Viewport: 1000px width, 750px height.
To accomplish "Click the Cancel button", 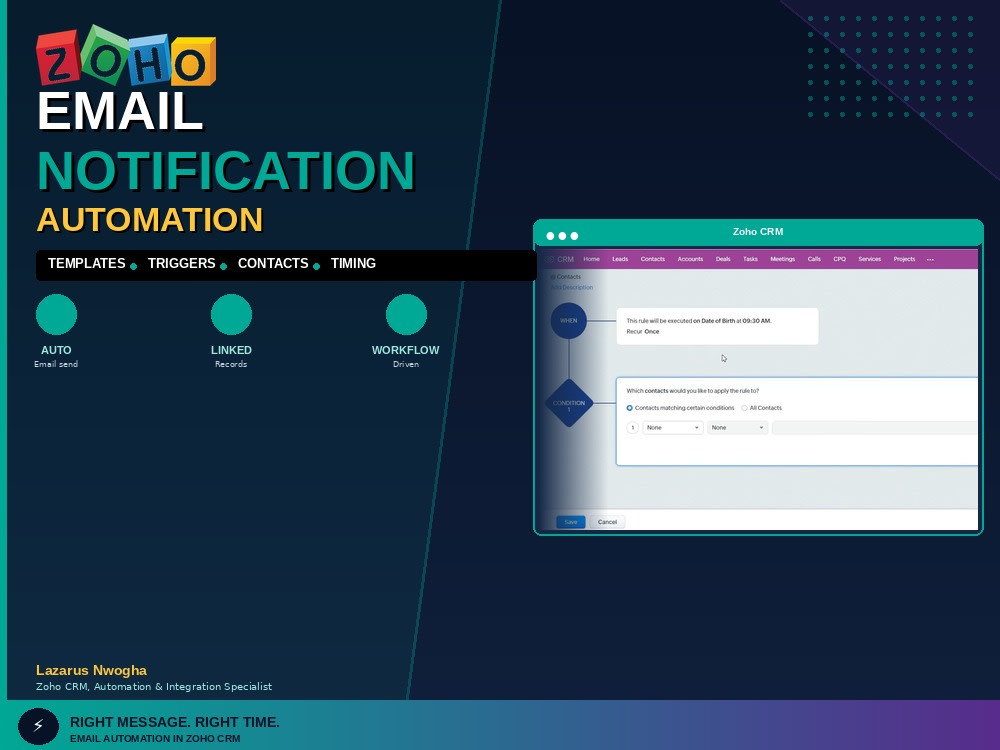I will (x=607, y=522).
